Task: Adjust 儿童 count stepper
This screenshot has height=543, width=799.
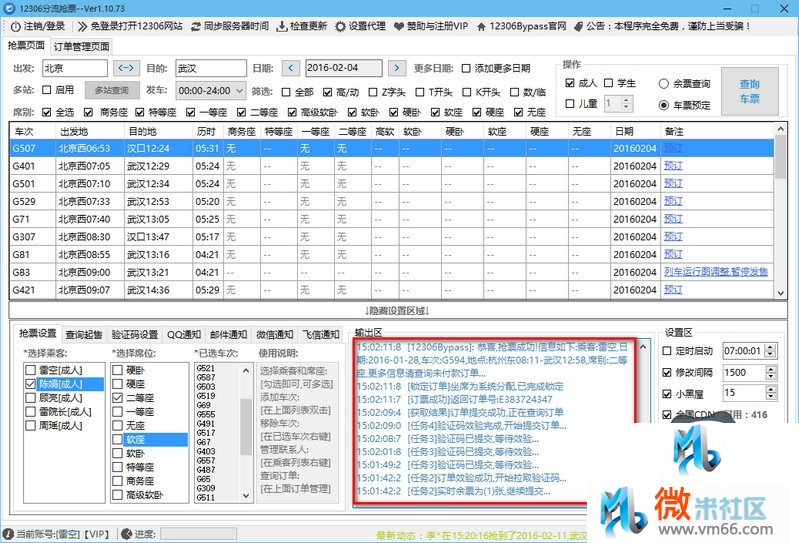Action: tap(627, 103)
